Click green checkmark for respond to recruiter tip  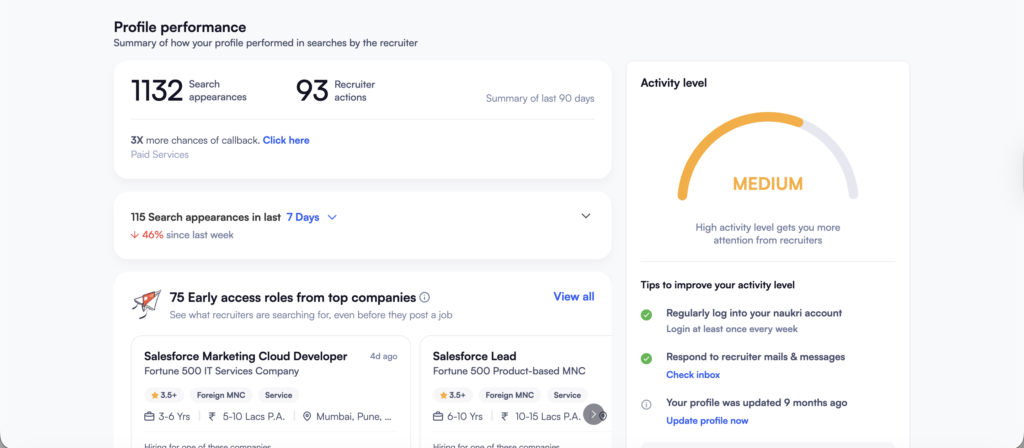point(646,357)
